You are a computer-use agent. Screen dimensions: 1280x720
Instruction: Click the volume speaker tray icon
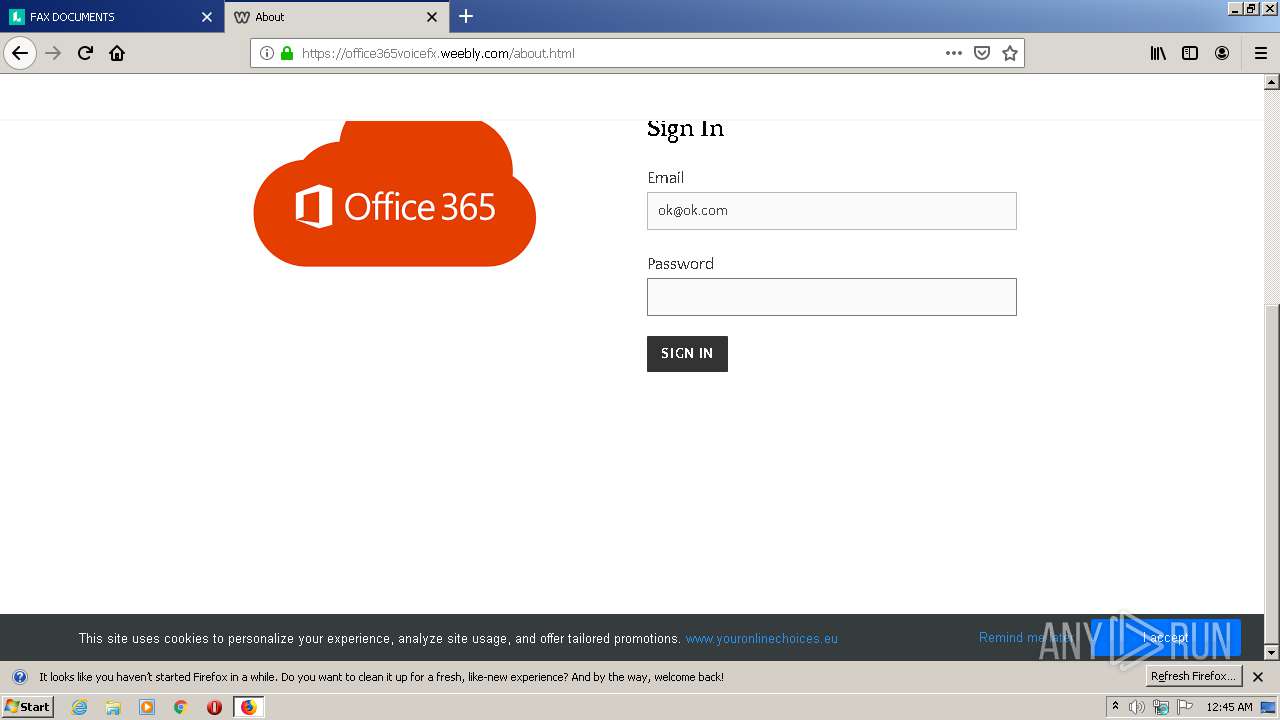pos(1137,707)
